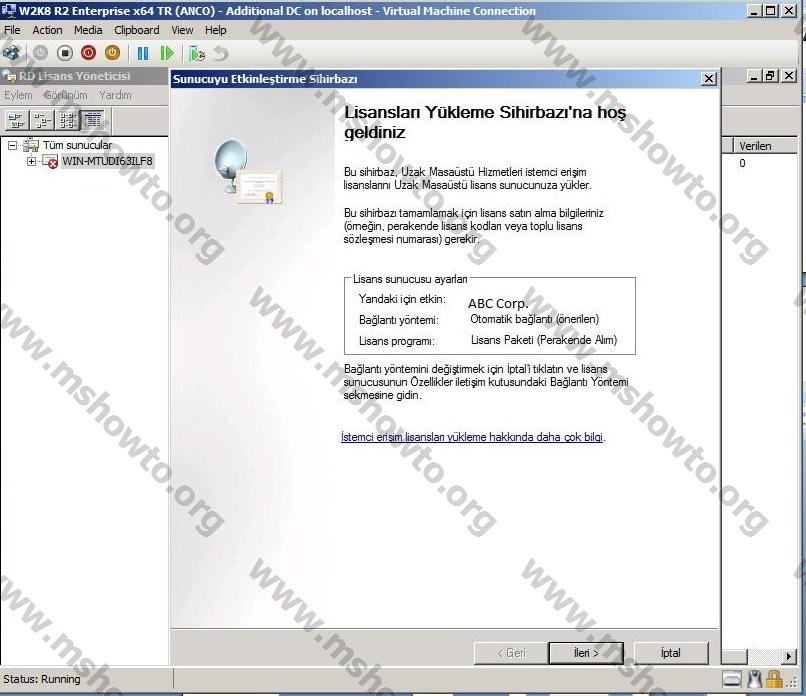Open the Eylem menu in RD Lisans Yöneticisi
This screenshot has width=806, height=696.
pos(18,95)
